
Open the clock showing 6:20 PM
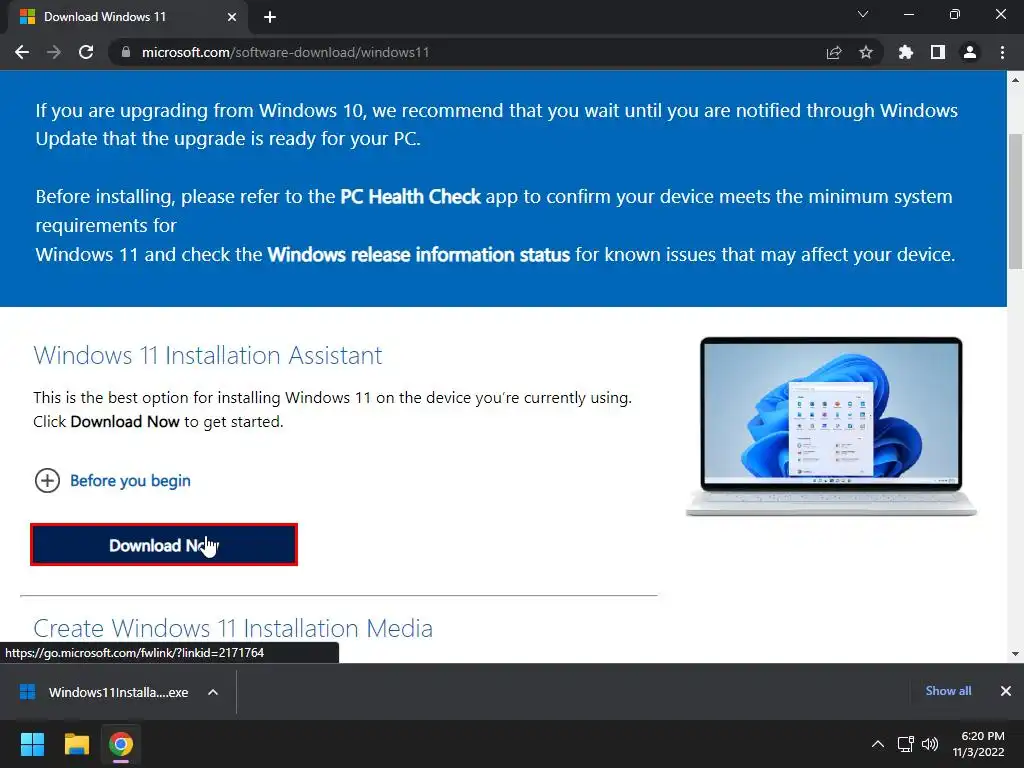click(x=978, y=744)
